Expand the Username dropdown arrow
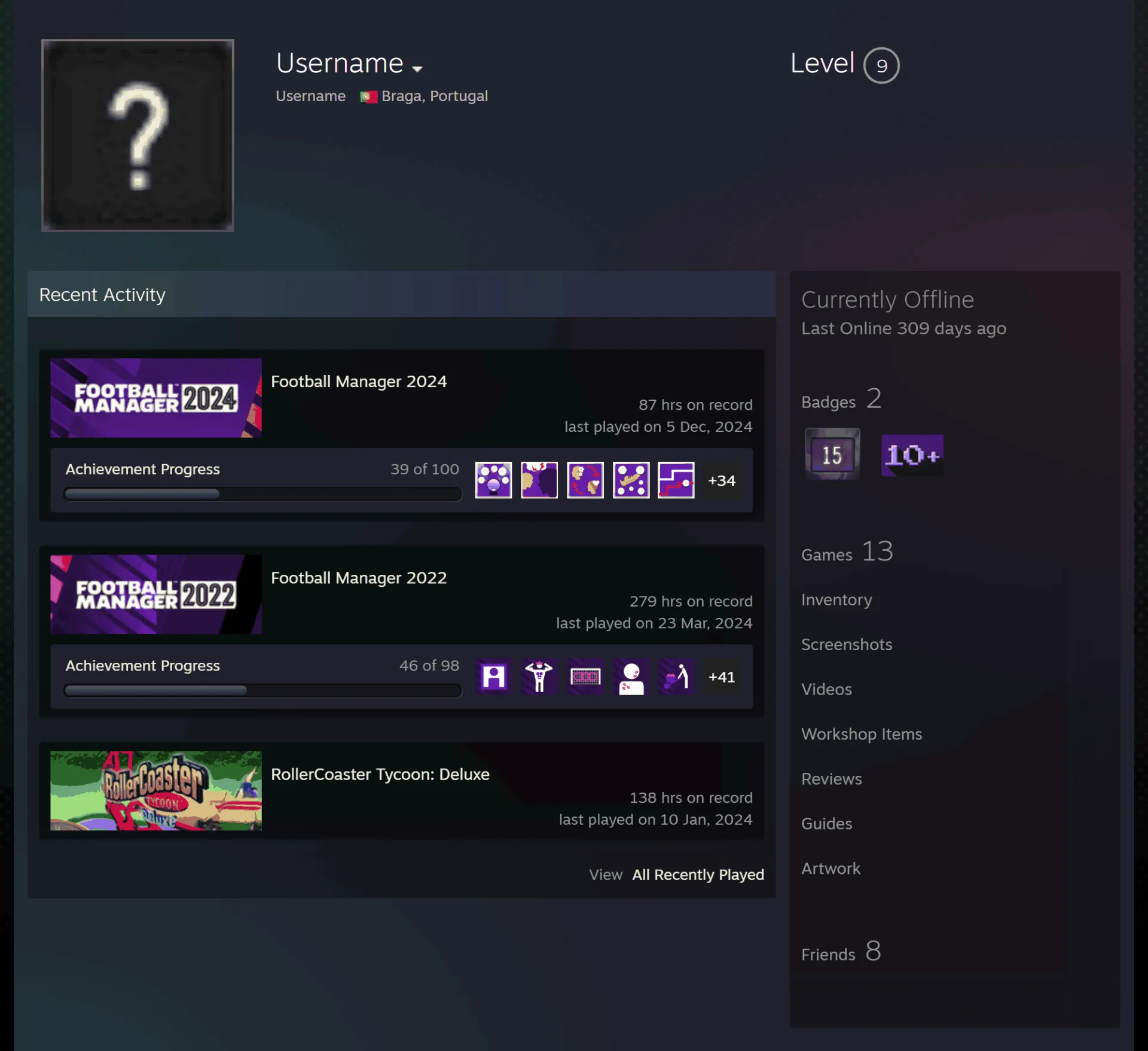 click(417, 69)
